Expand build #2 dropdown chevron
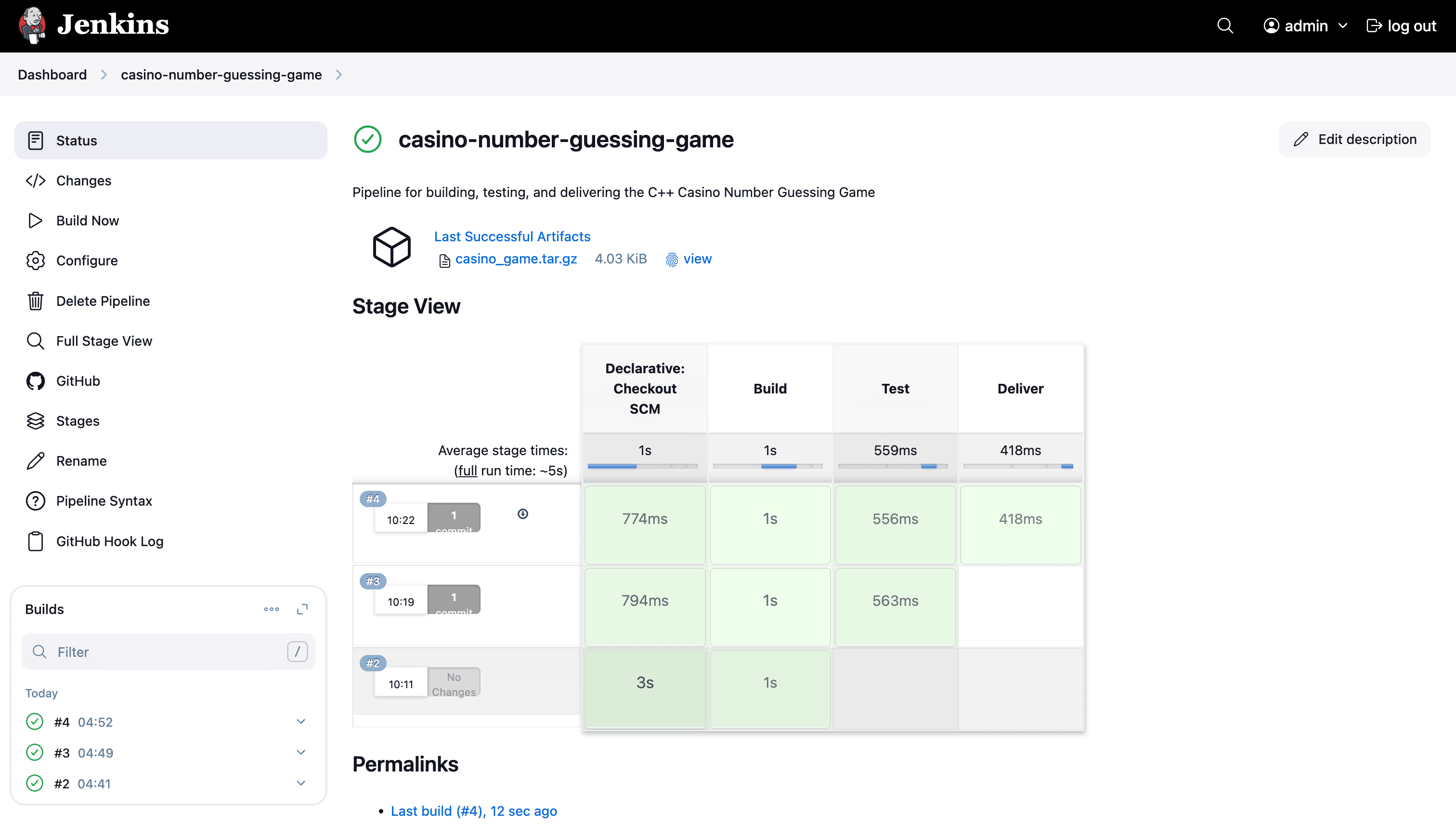 [x=301, y=783]
